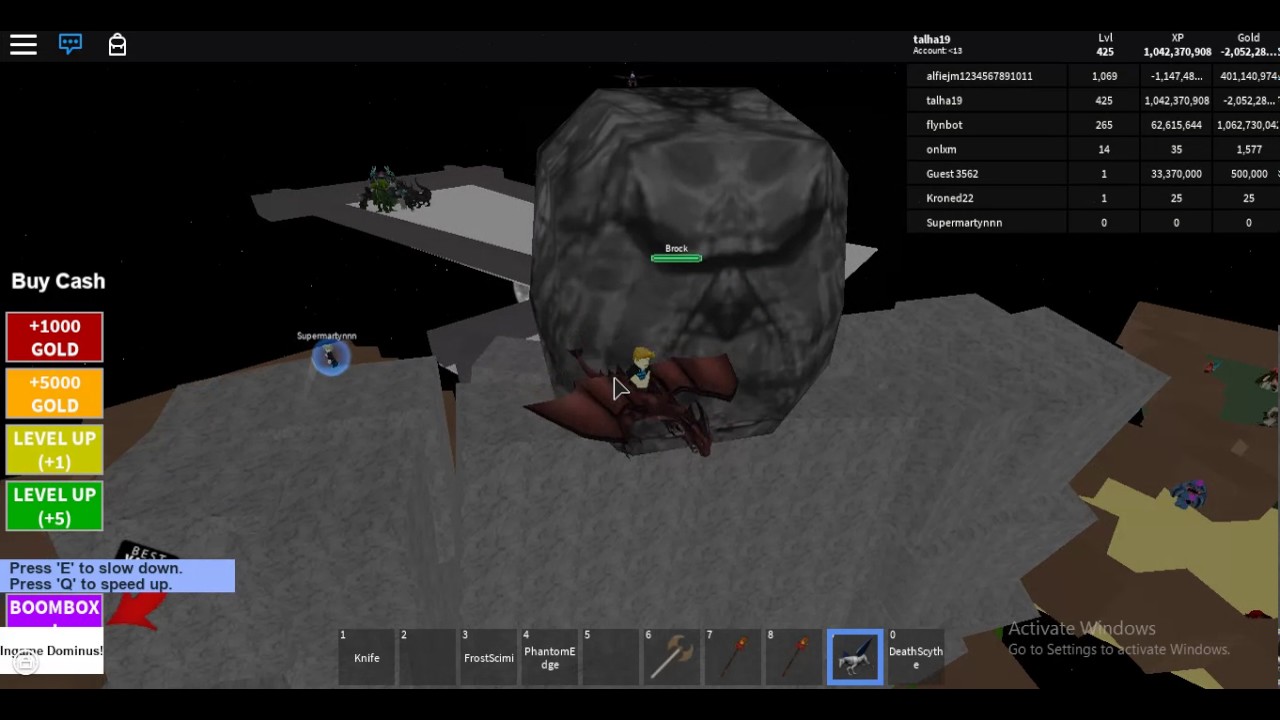Click the Lvl leaderboard column header
1280x720 pixels.
pyautogui.click(x=1105, y=38)
